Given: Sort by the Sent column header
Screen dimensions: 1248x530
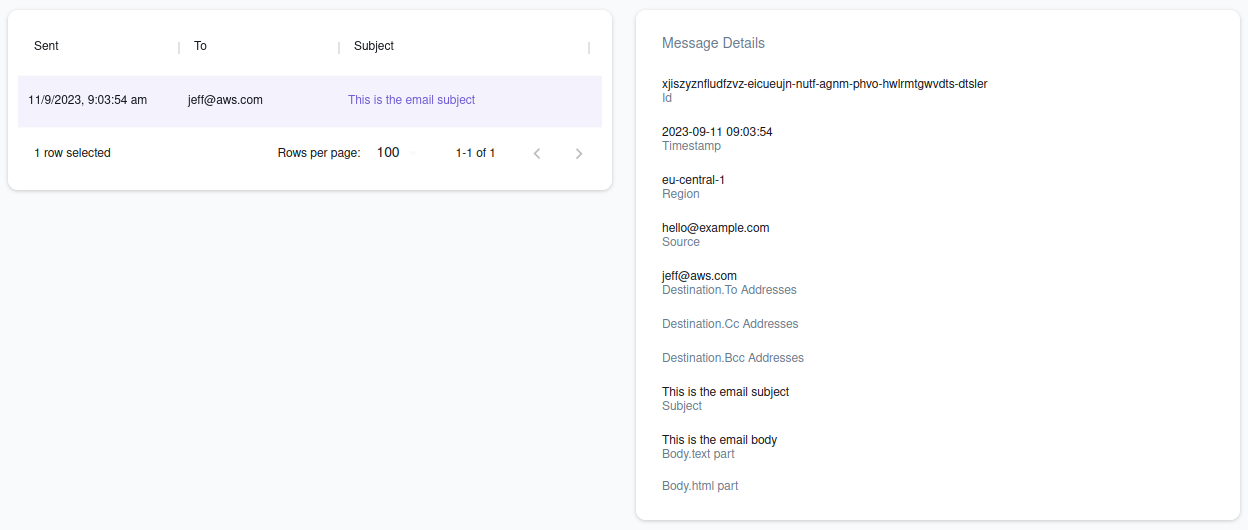Looking at the screenshot, I should [x=46, y=46].
